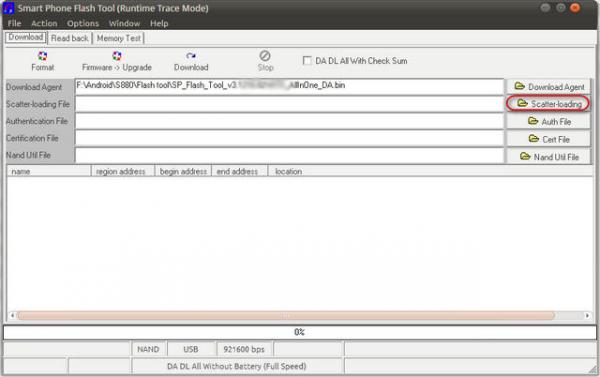
Task: Click the Stop toolbar icon
Action: coord(265,56)
